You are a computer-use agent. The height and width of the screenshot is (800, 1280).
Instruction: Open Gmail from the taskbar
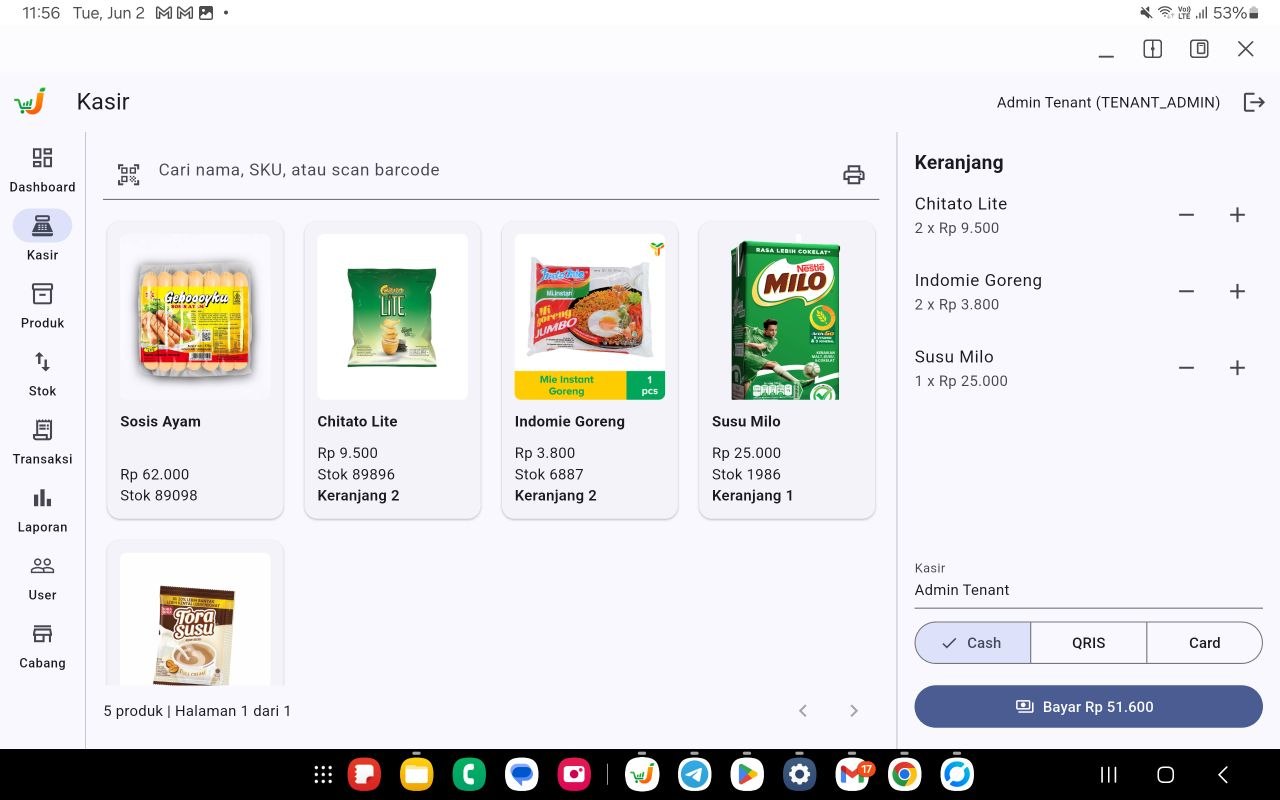pos(853,774)
